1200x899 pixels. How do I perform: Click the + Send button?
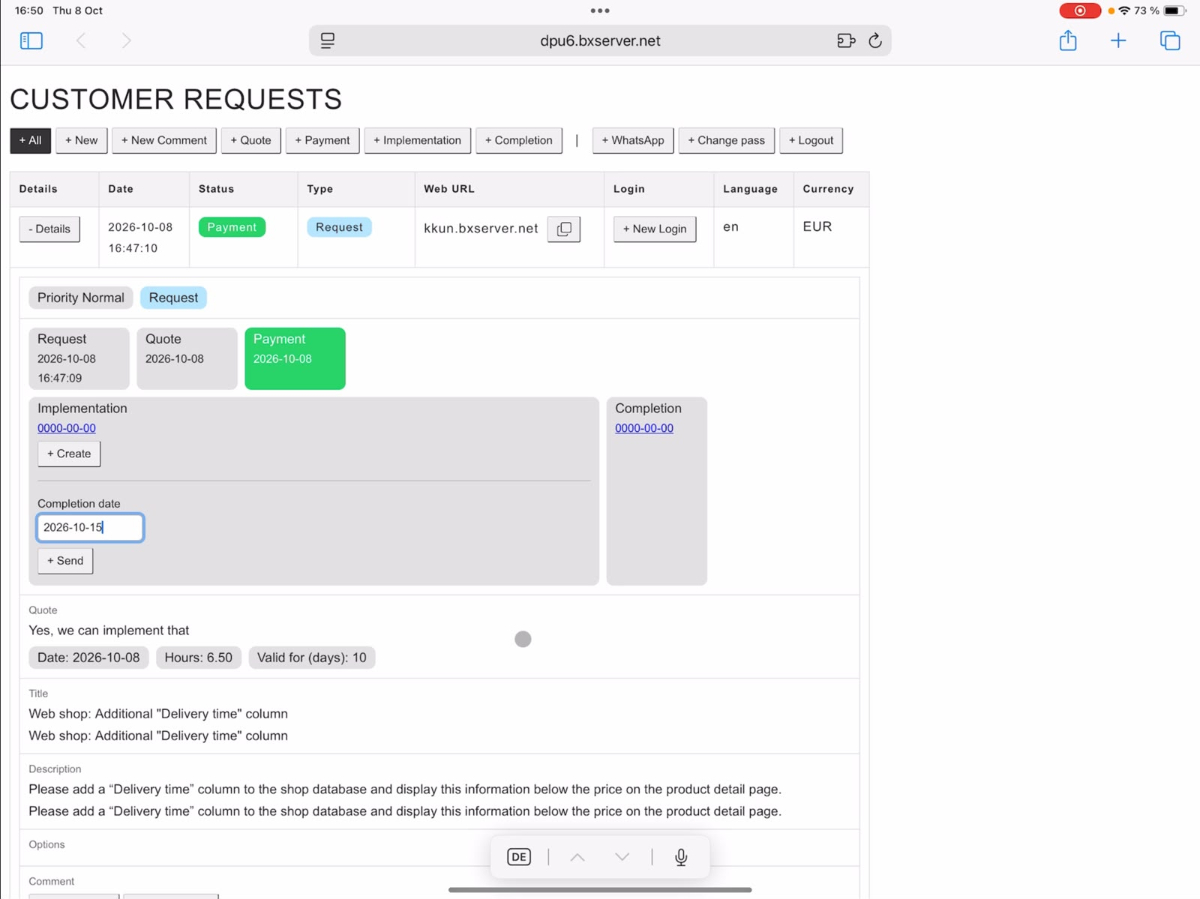point(65,561)
